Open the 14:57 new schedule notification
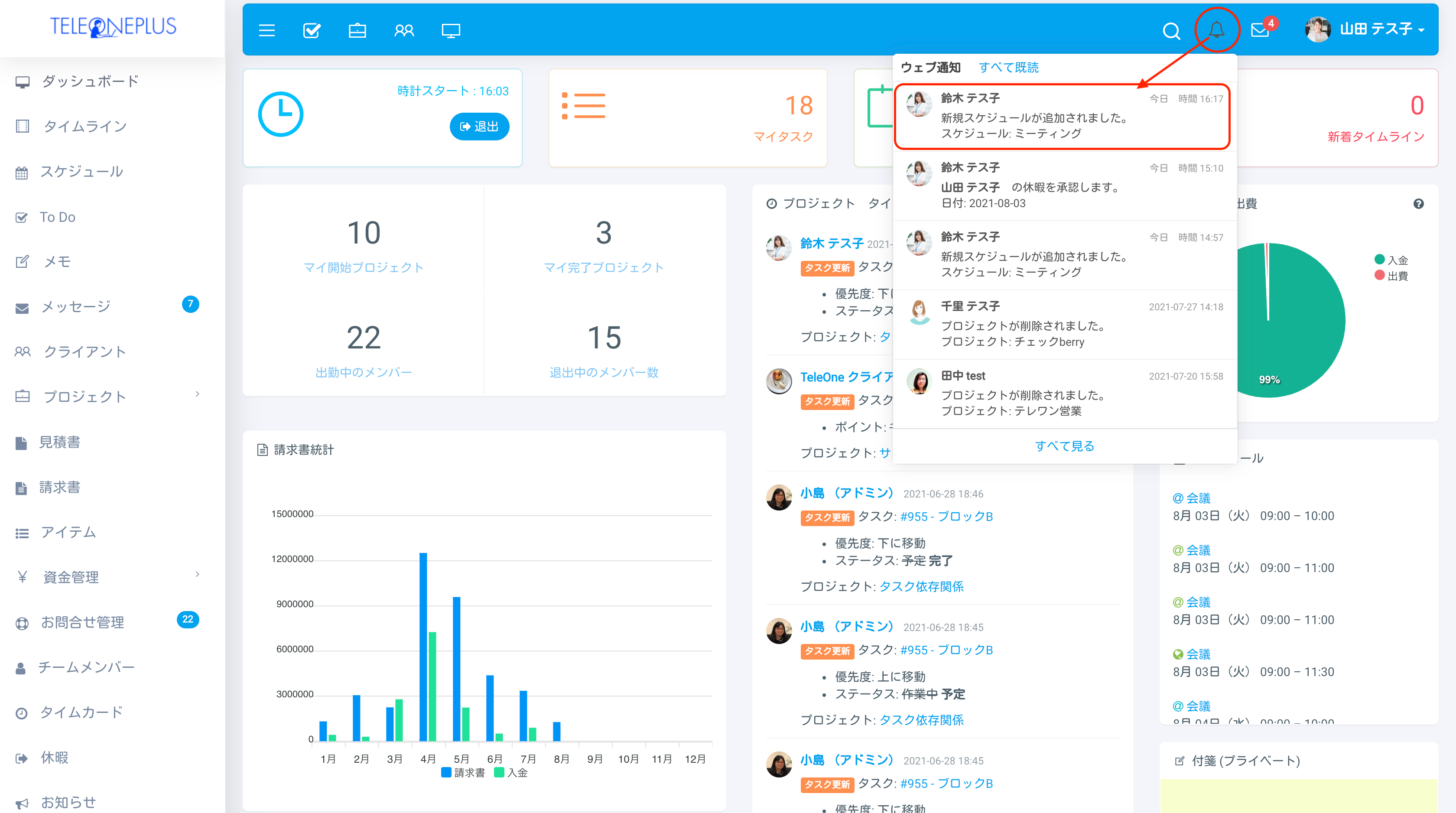The height and width of the screenshot is (813, 1456). (1064, 255)
